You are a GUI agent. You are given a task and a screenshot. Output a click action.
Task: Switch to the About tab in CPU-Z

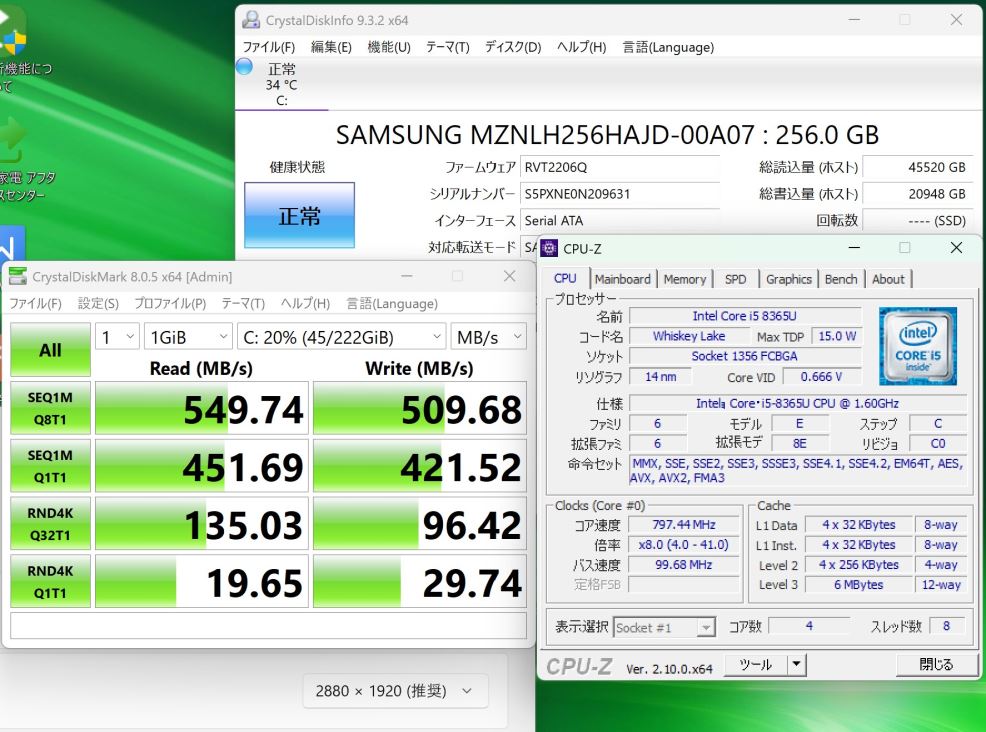click(888, 279)
